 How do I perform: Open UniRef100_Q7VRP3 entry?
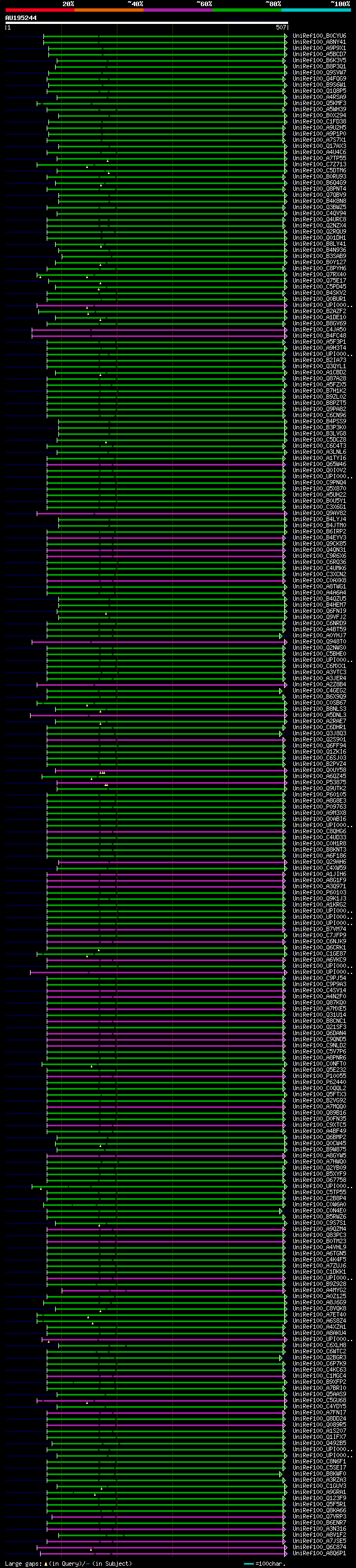pyautogui.click(x=319, y=1516)
